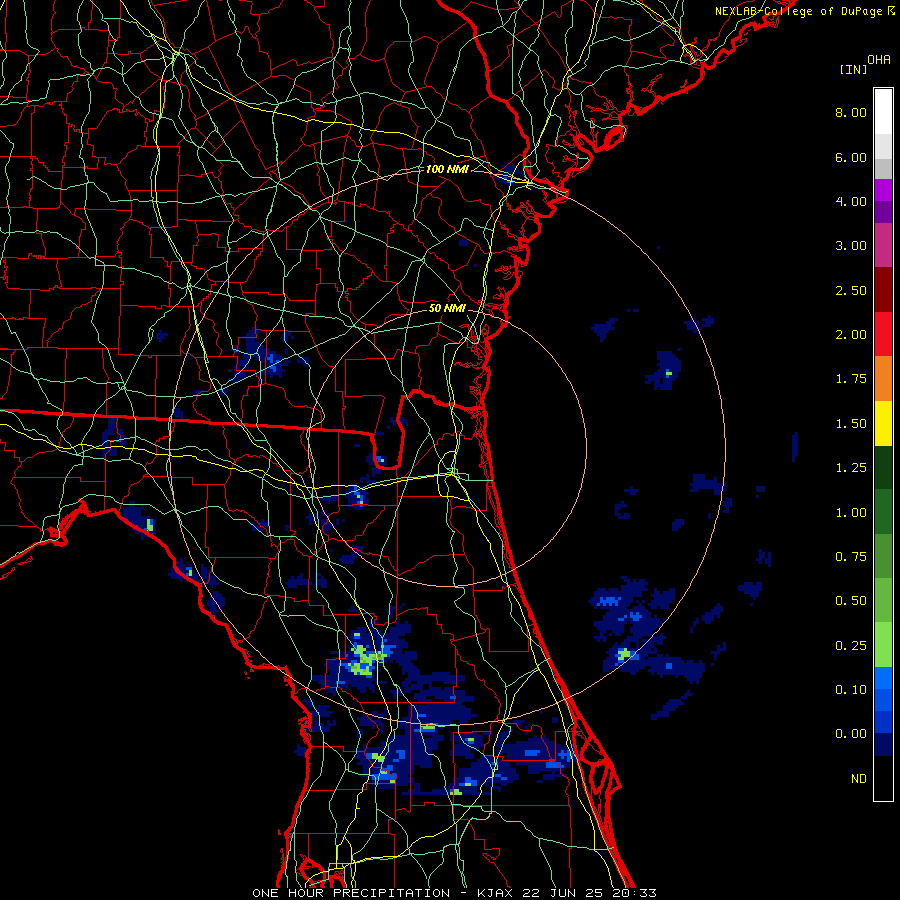Click the 3.00 legend value
The height and width of the screenshot is (900, 900).
[x=851, y=246]
